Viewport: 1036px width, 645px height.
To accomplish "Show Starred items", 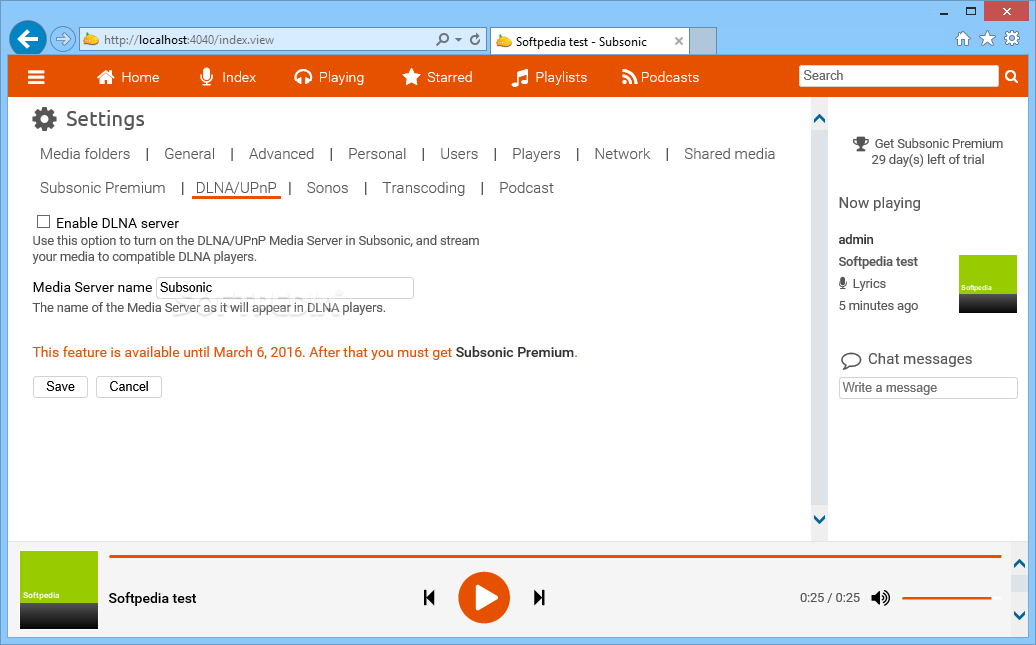I will click(437, 77).
